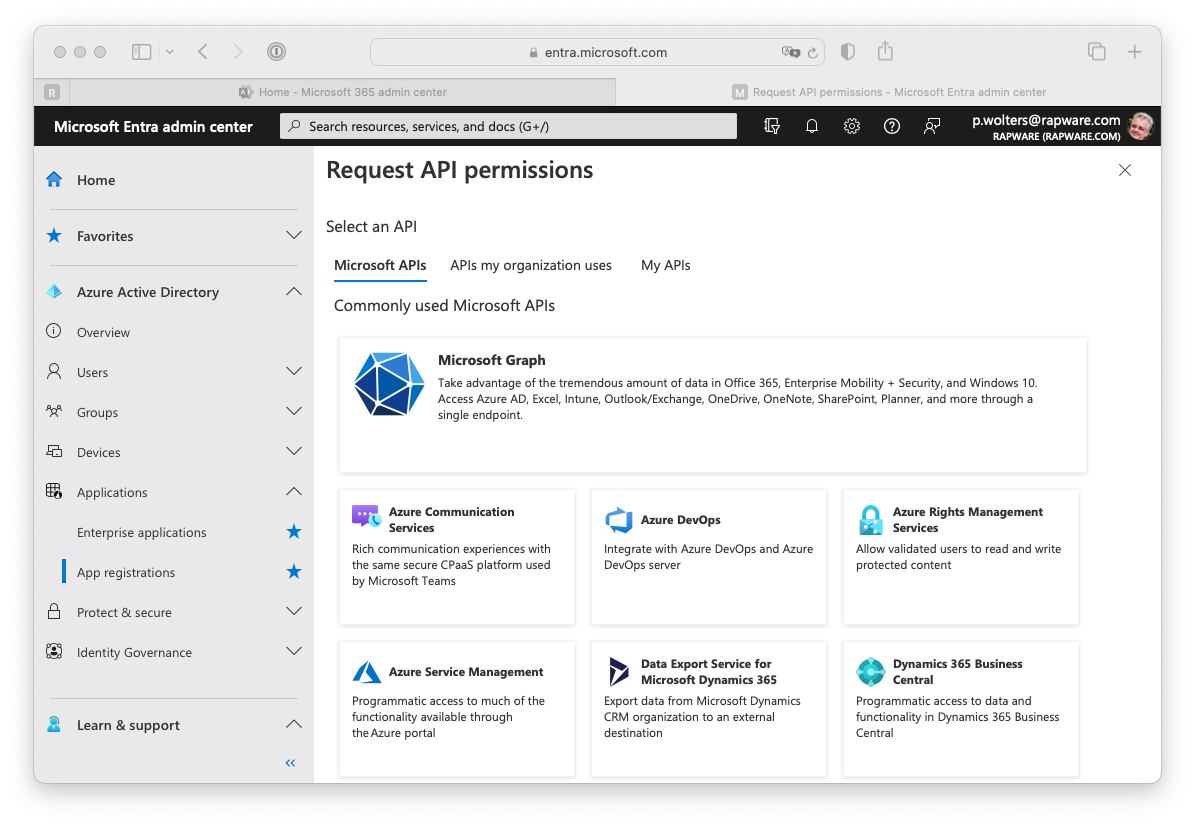
Task: Collapse the Learn & support chevron
Action: coord(293,724)
